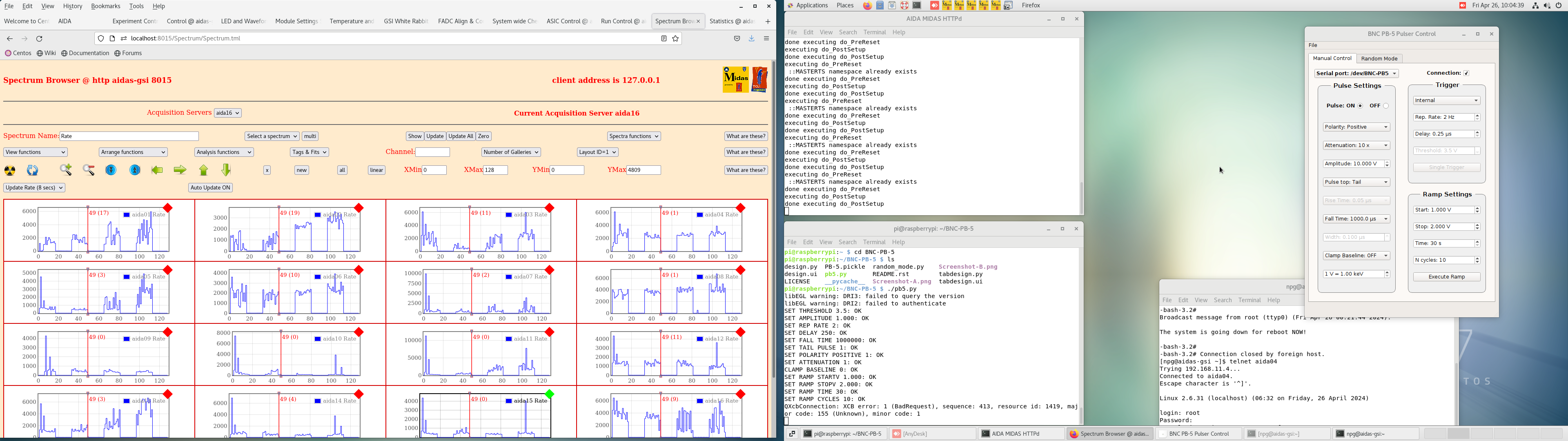Viewport: 1568px width, 441px height.
Task: Open the Analysis functions dropdown
Action: (224, 152)
